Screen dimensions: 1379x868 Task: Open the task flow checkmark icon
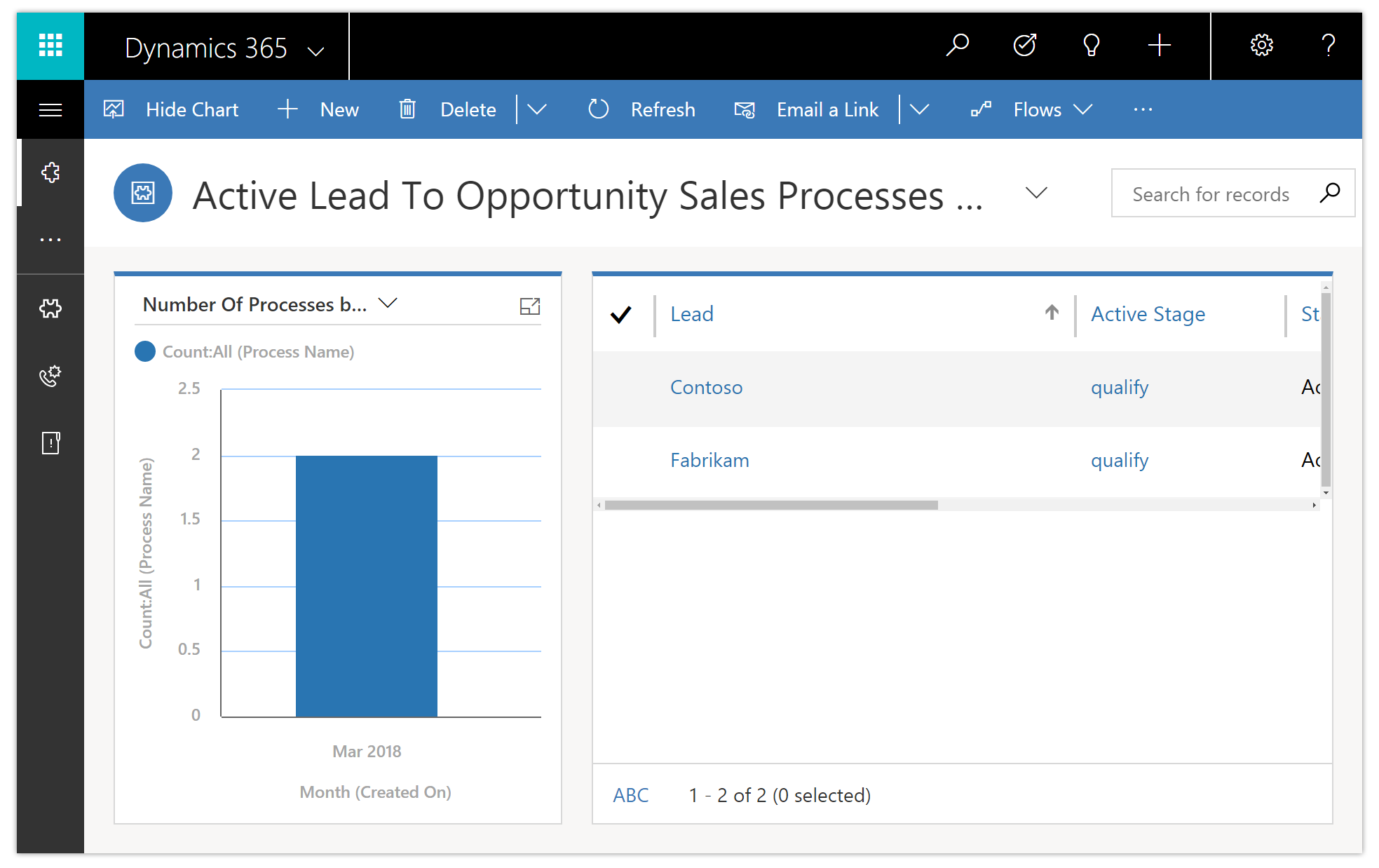click(x=1024, y=46)
